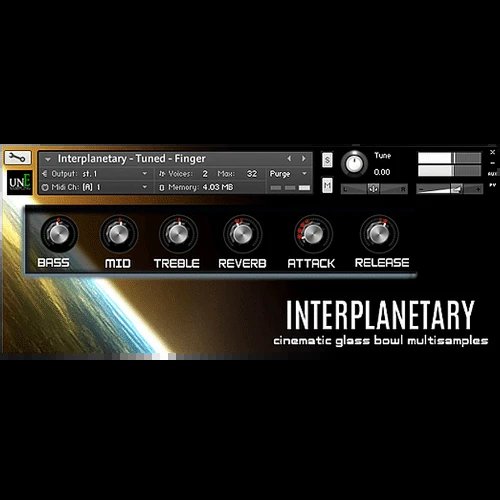Collapse instrument header with the triangle arrow
Screen dimensions: 500x500
[x=48, y=159]
